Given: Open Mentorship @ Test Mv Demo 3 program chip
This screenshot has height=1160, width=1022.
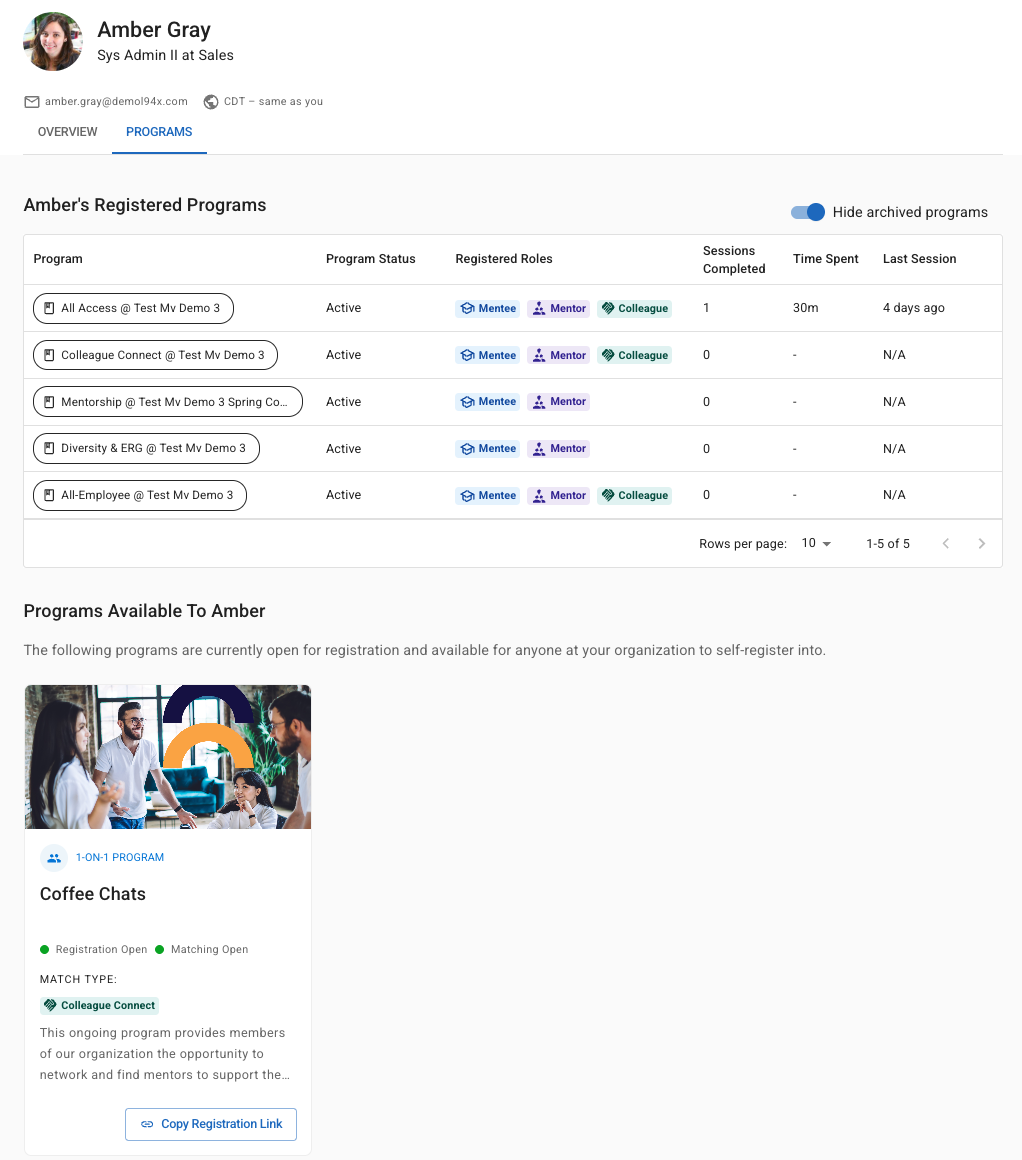Looking at the screenshot, I should click(x=168, y=402).
